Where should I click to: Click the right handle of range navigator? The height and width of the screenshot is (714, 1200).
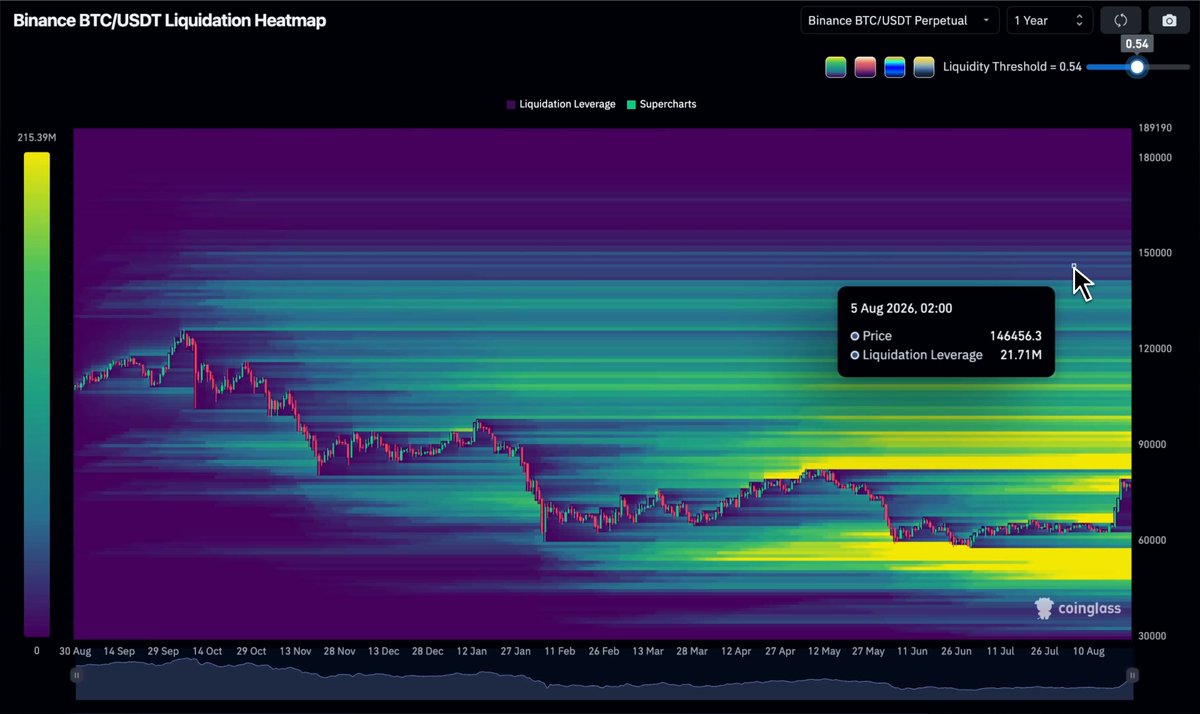(x=1132, y=675)
